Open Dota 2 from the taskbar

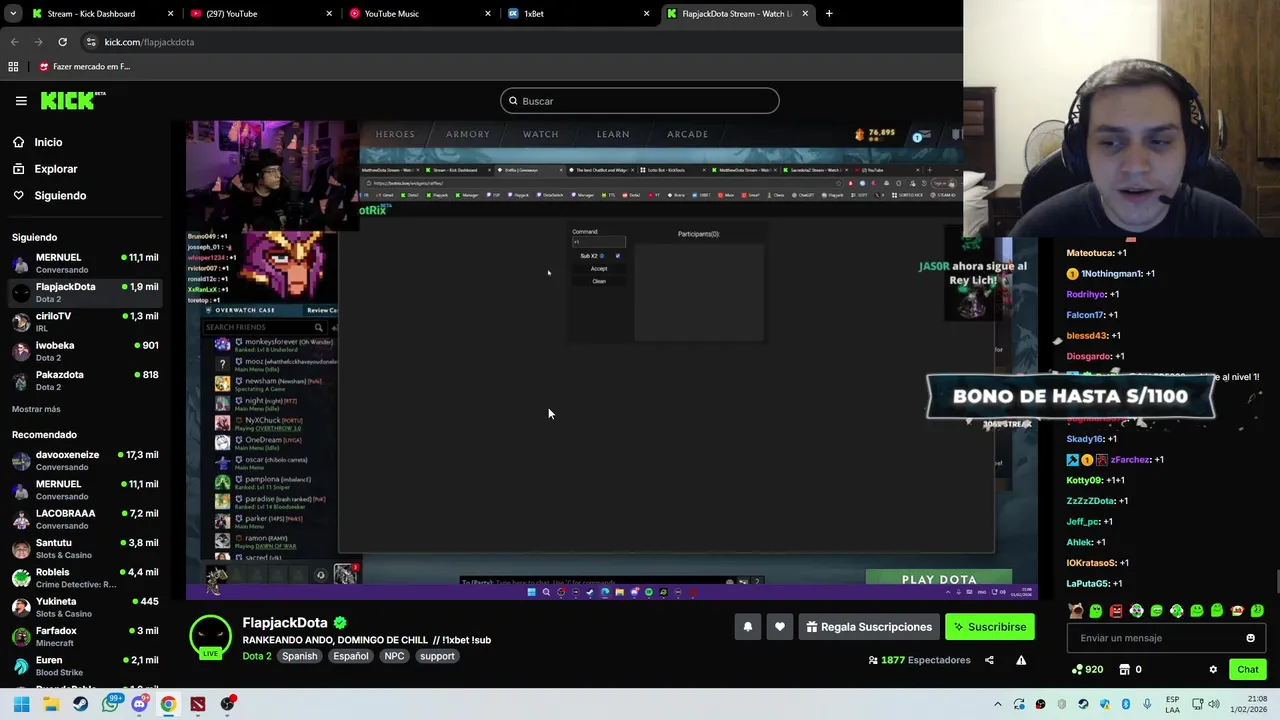(198, 704)
